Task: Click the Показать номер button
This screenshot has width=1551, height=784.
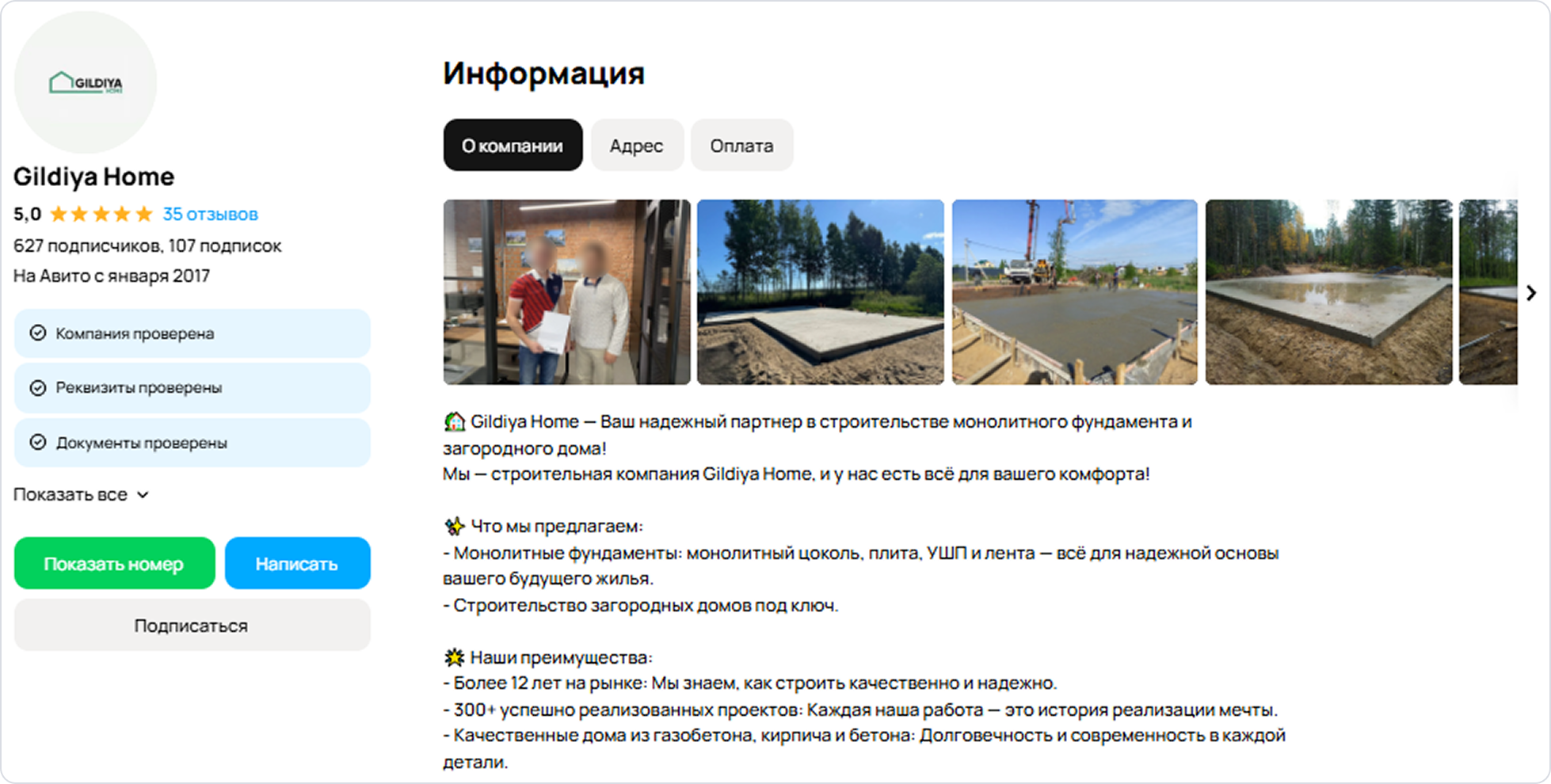Action: (x=114, y=564)
